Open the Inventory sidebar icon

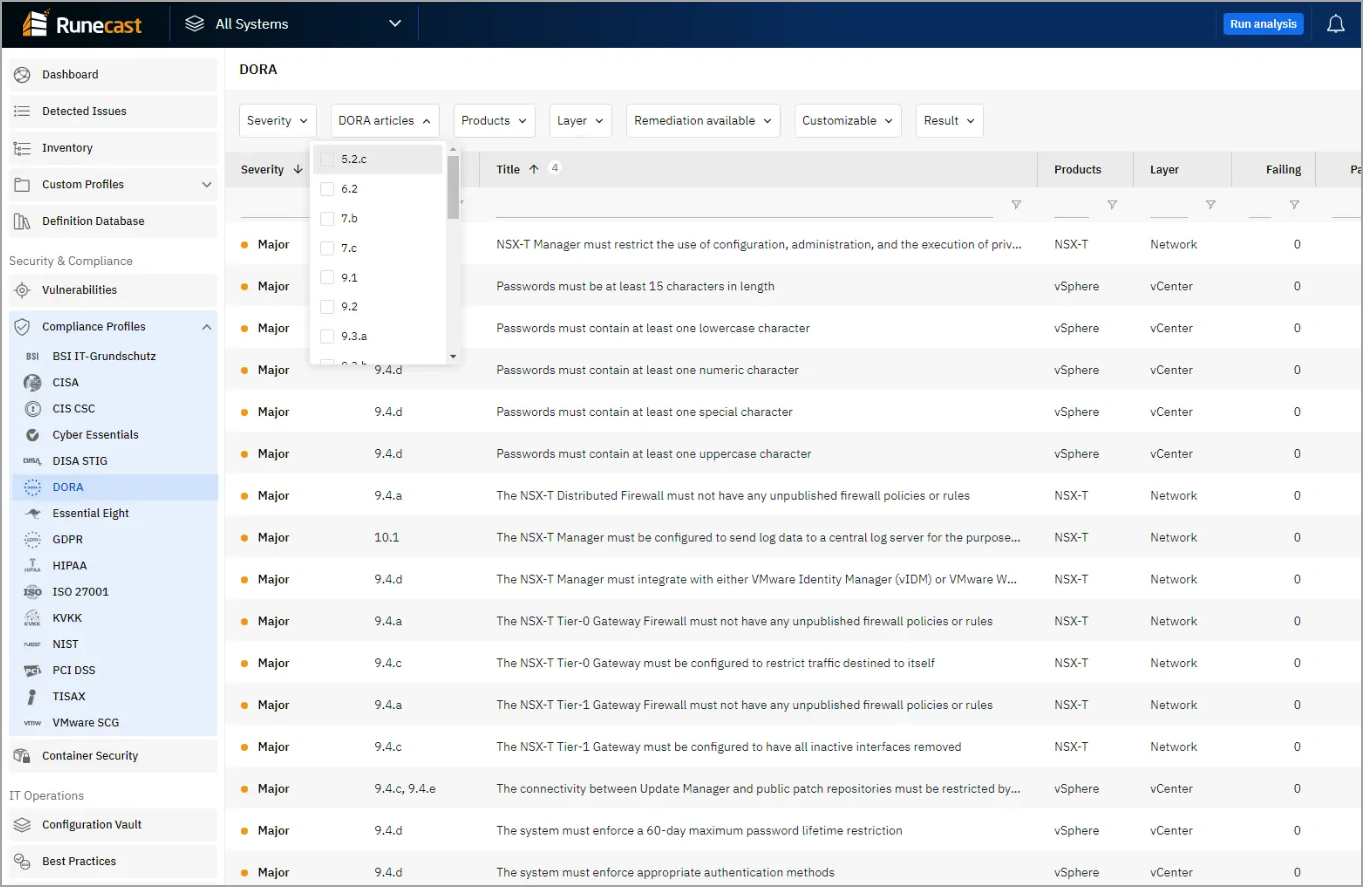tap(22, 148)
